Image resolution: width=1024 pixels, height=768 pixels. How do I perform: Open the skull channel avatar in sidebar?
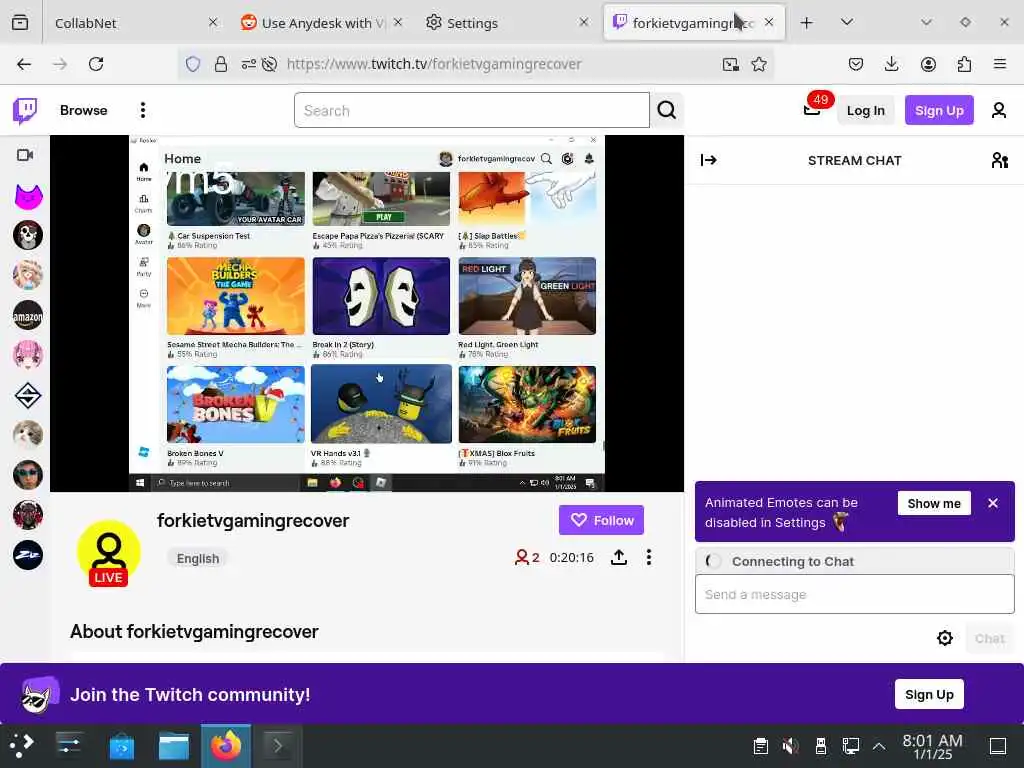[x=28, y=235]
